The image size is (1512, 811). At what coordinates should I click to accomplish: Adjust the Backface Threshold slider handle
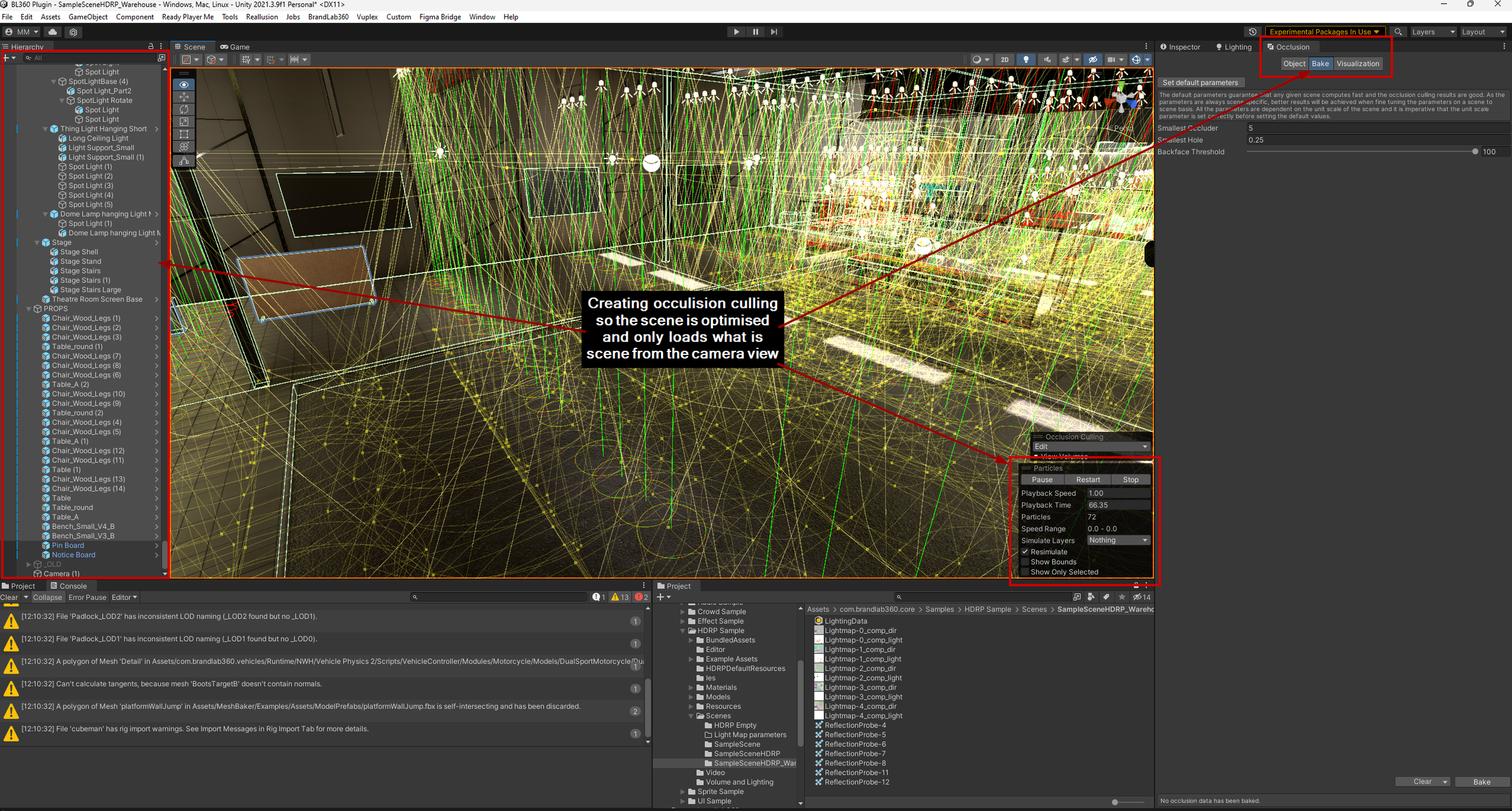coord(1475,152)
